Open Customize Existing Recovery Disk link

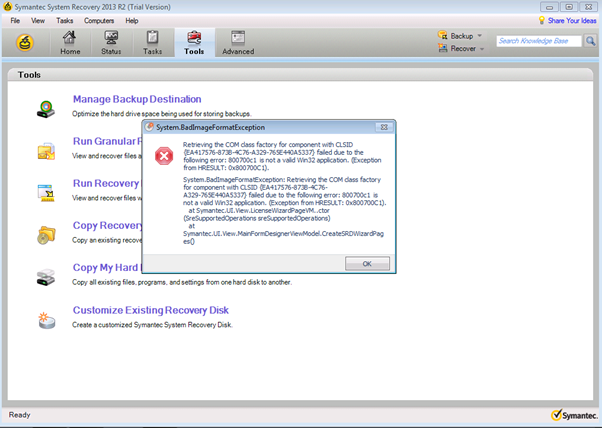(x=151, y=310)
